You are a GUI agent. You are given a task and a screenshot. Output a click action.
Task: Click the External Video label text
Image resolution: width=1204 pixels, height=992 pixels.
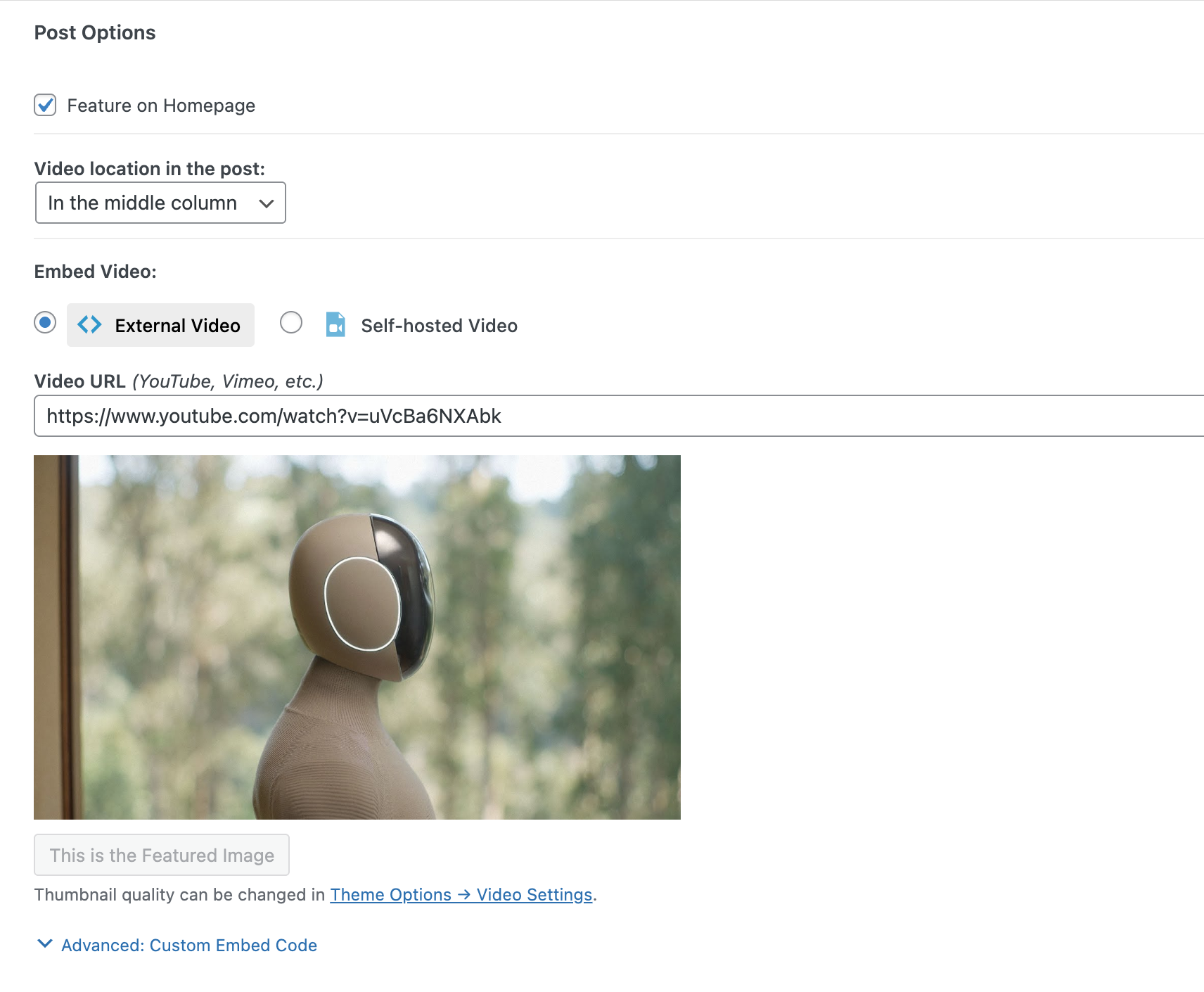pos(177,326)
